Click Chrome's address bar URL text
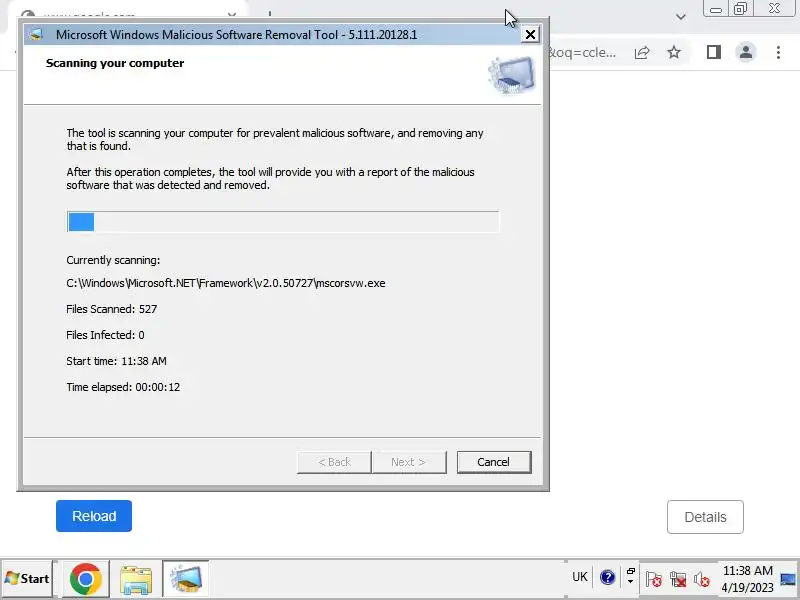Image resolution: width=800 pixels, height=600 pixels. click(583, 53)
